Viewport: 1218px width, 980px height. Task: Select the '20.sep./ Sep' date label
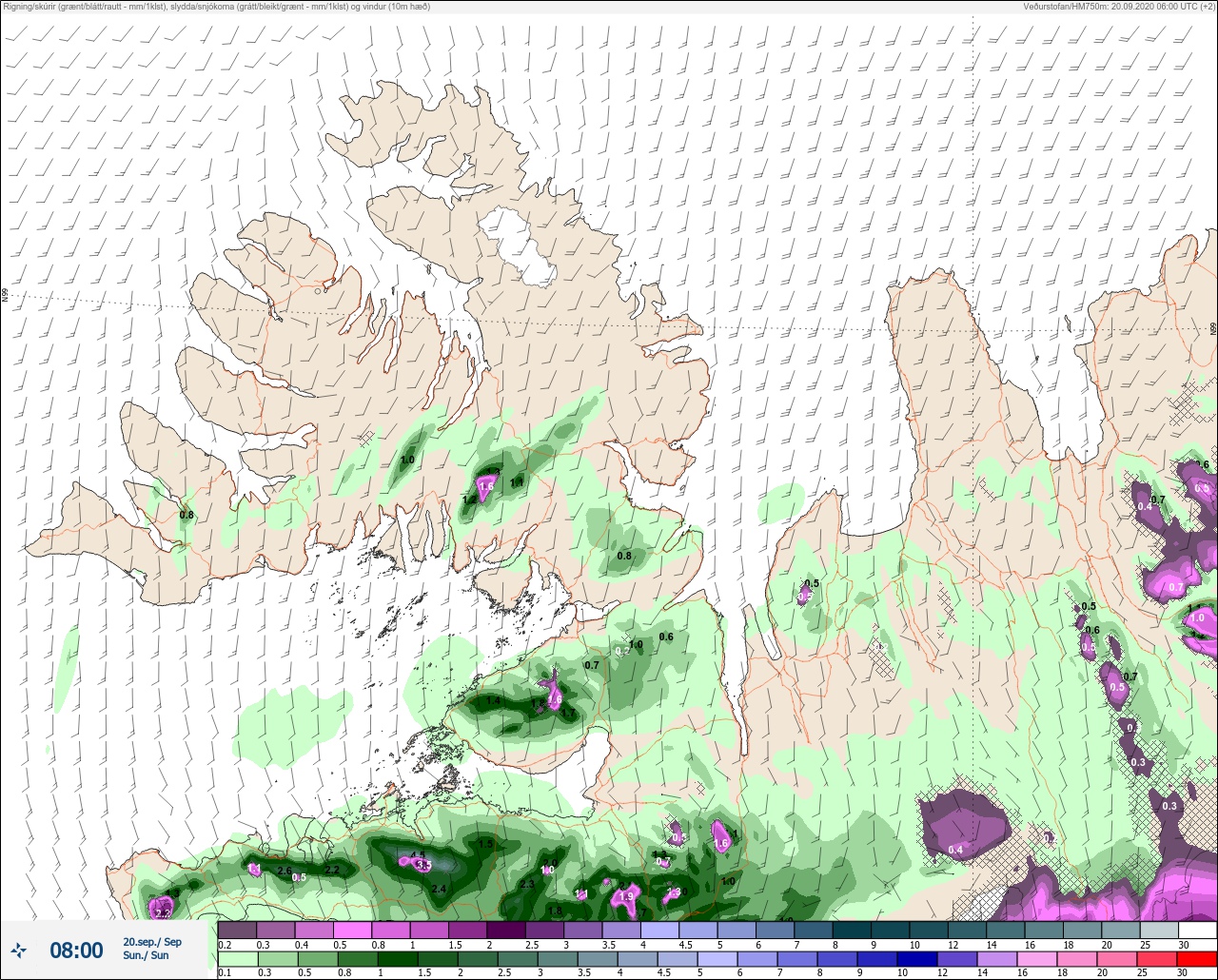pos(152,942)
